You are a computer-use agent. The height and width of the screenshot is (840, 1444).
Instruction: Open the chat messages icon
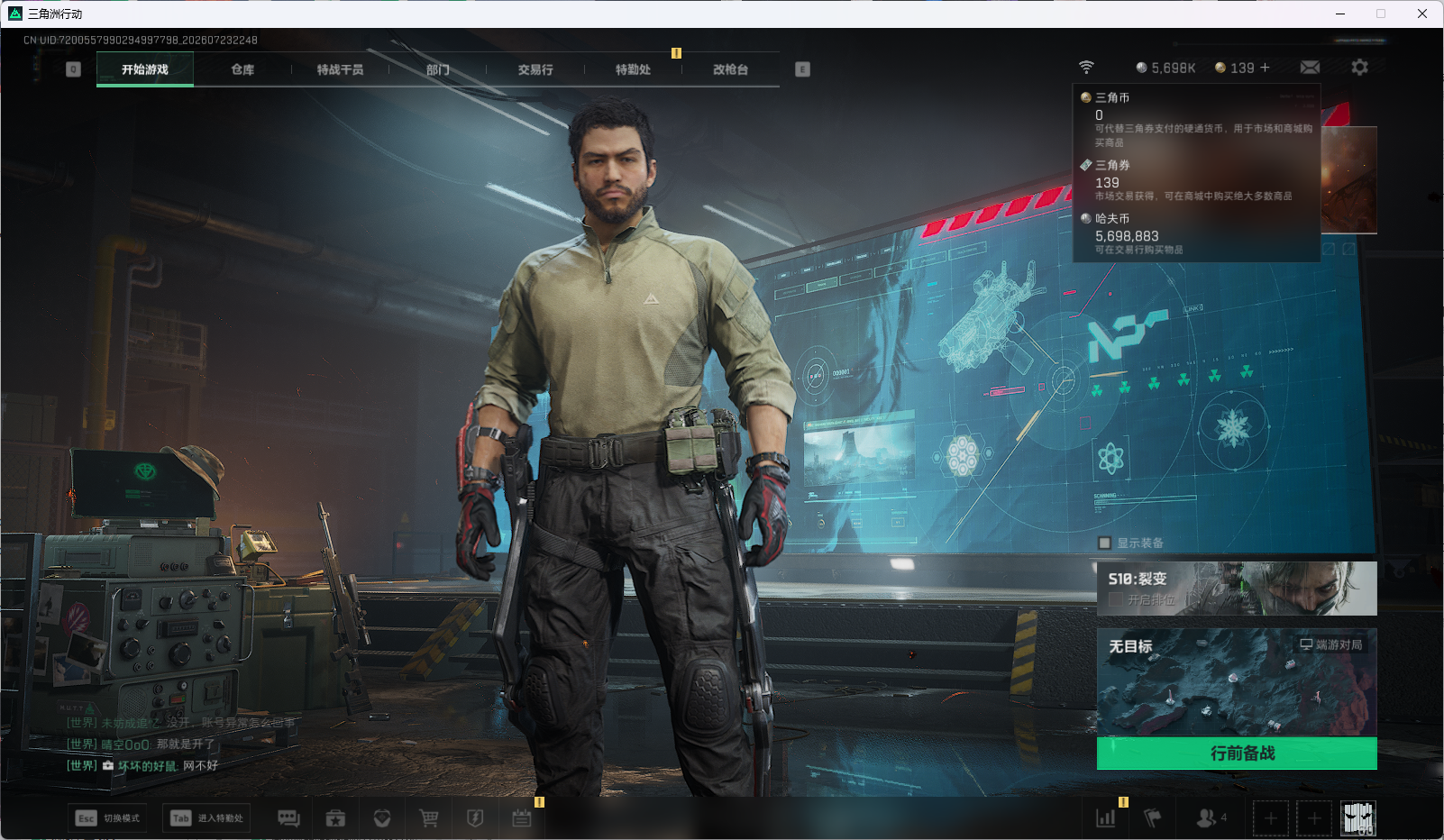(288, 818)
